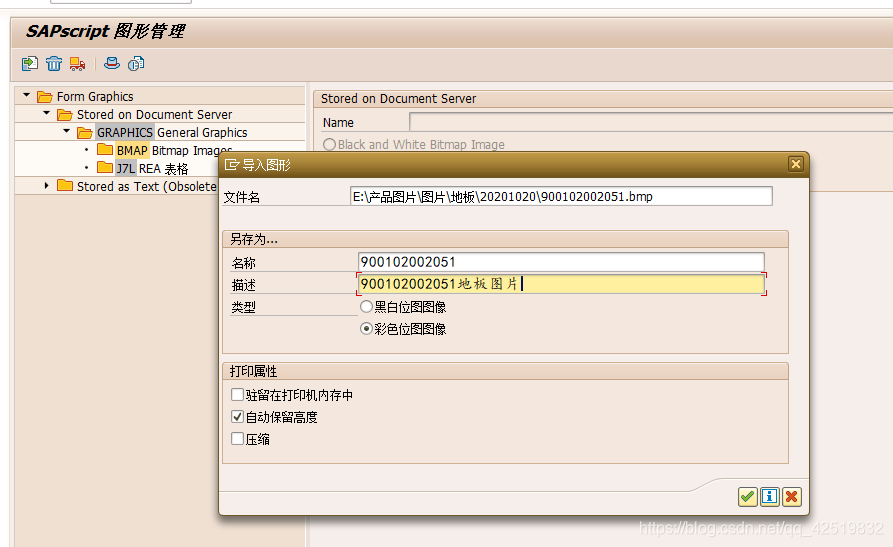Screen dimensions: 893x547
Task: Click the Delete trash can icon
Action: point(54,63)
